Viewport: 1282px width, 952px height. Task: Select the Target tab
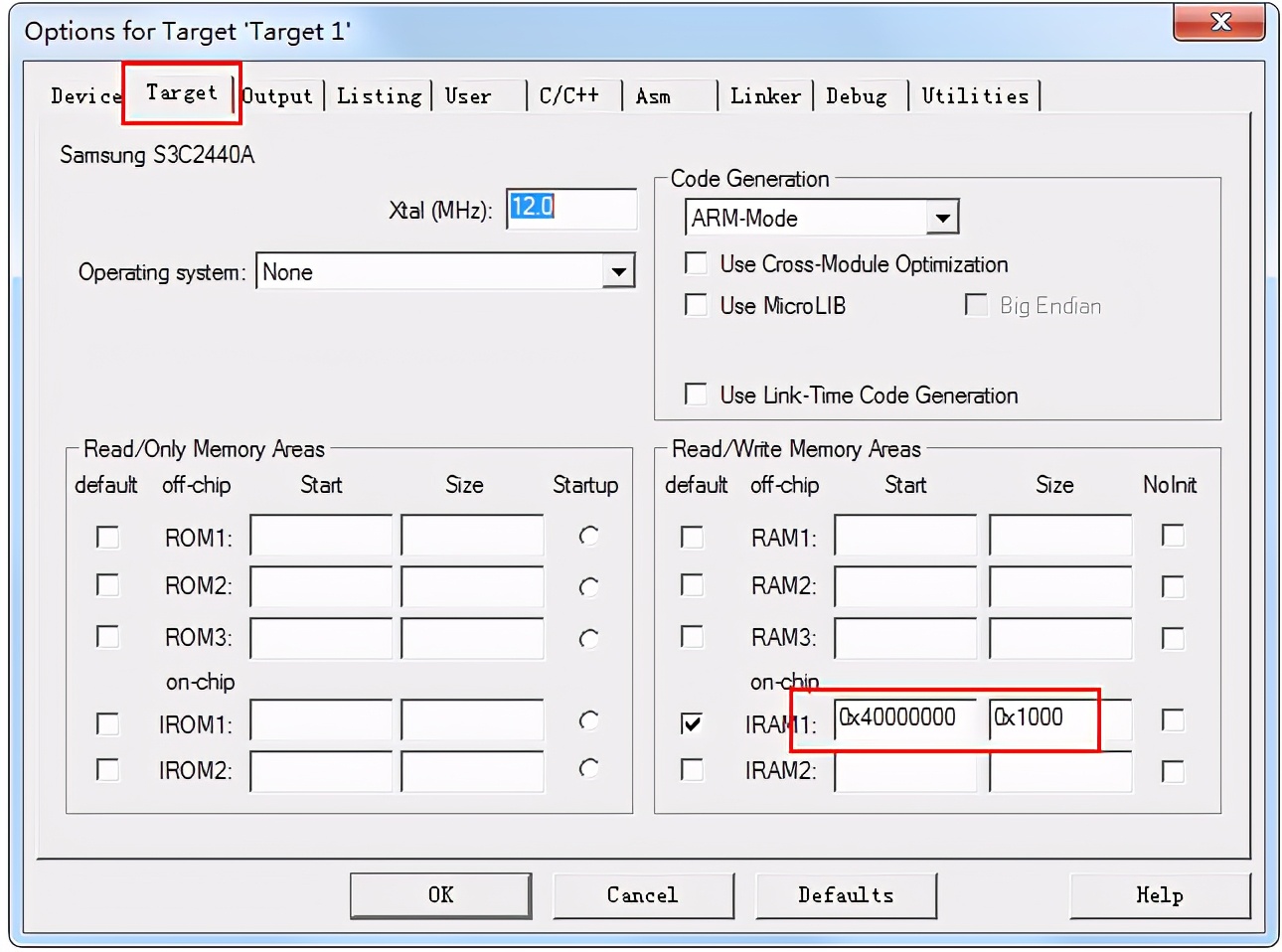tap(182, 92)
